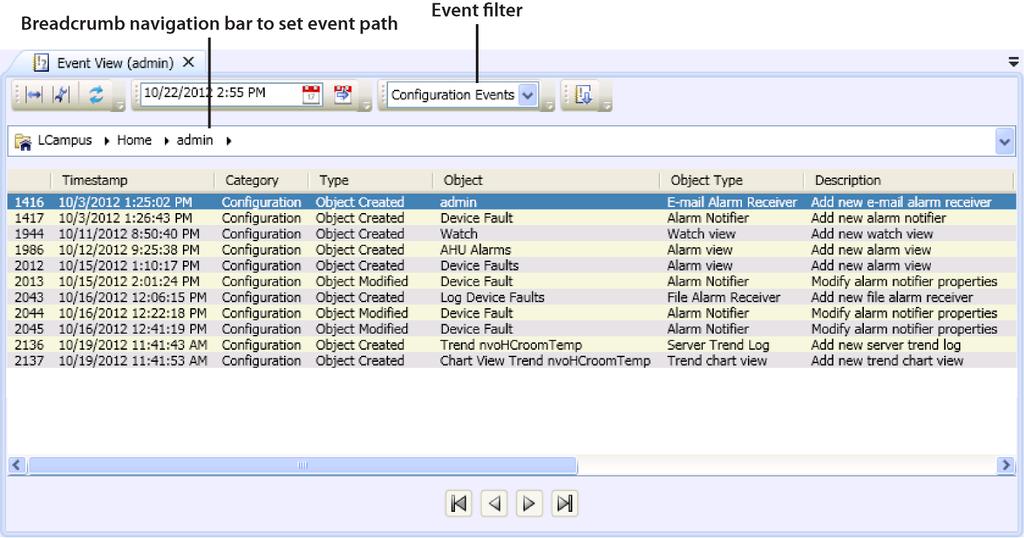Click Add new watch view description
Image resolution: width=1024 pixels, height=538 pixels.
[872, 234]
